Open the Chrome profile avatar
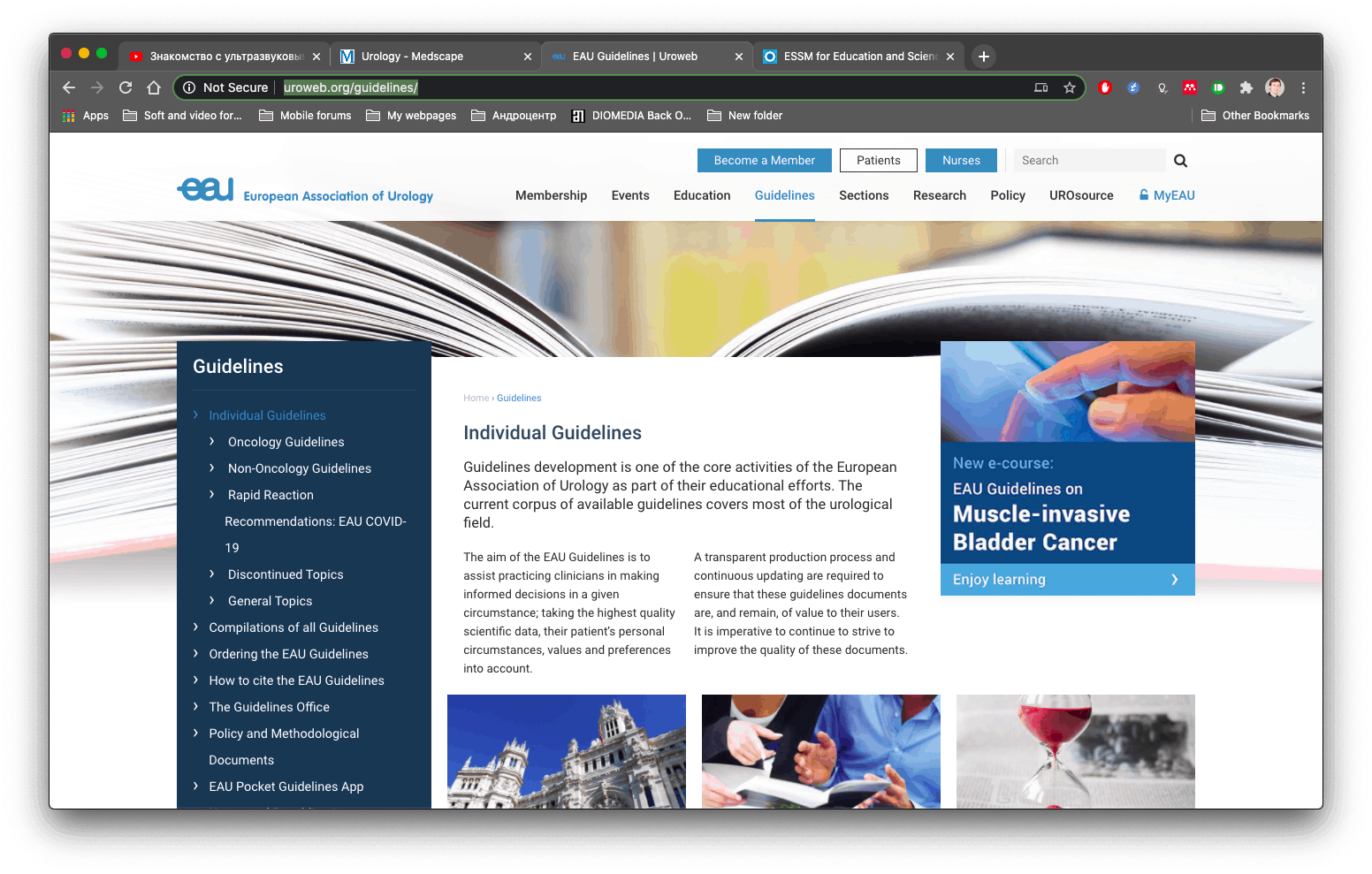This screenshot has height=874, width=1372. point(1275,87)
